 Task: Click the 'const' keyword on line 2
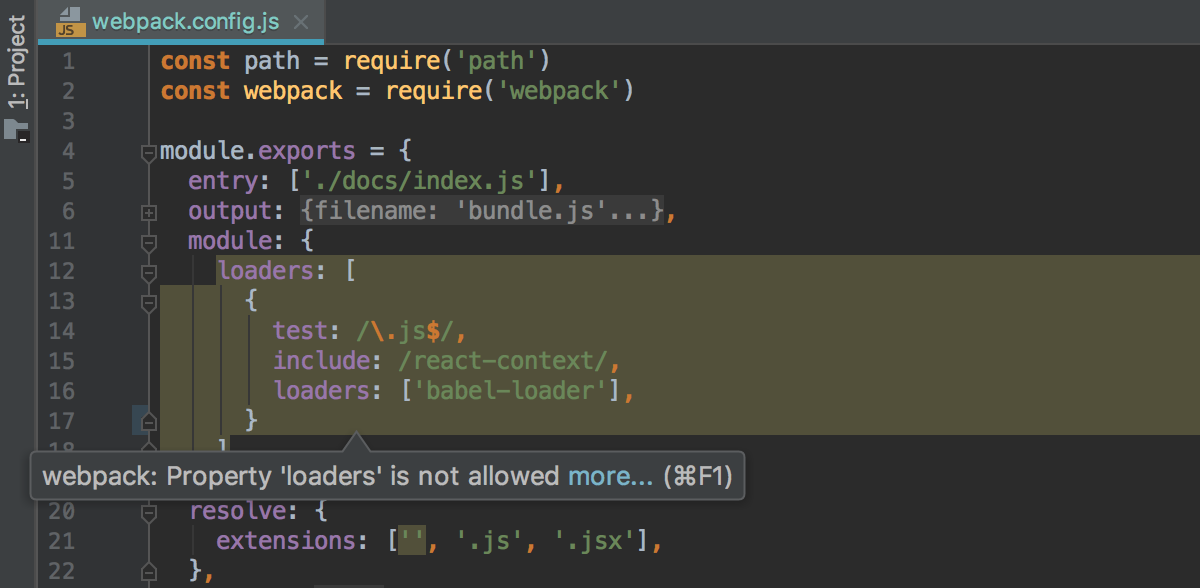click(195, 91)
